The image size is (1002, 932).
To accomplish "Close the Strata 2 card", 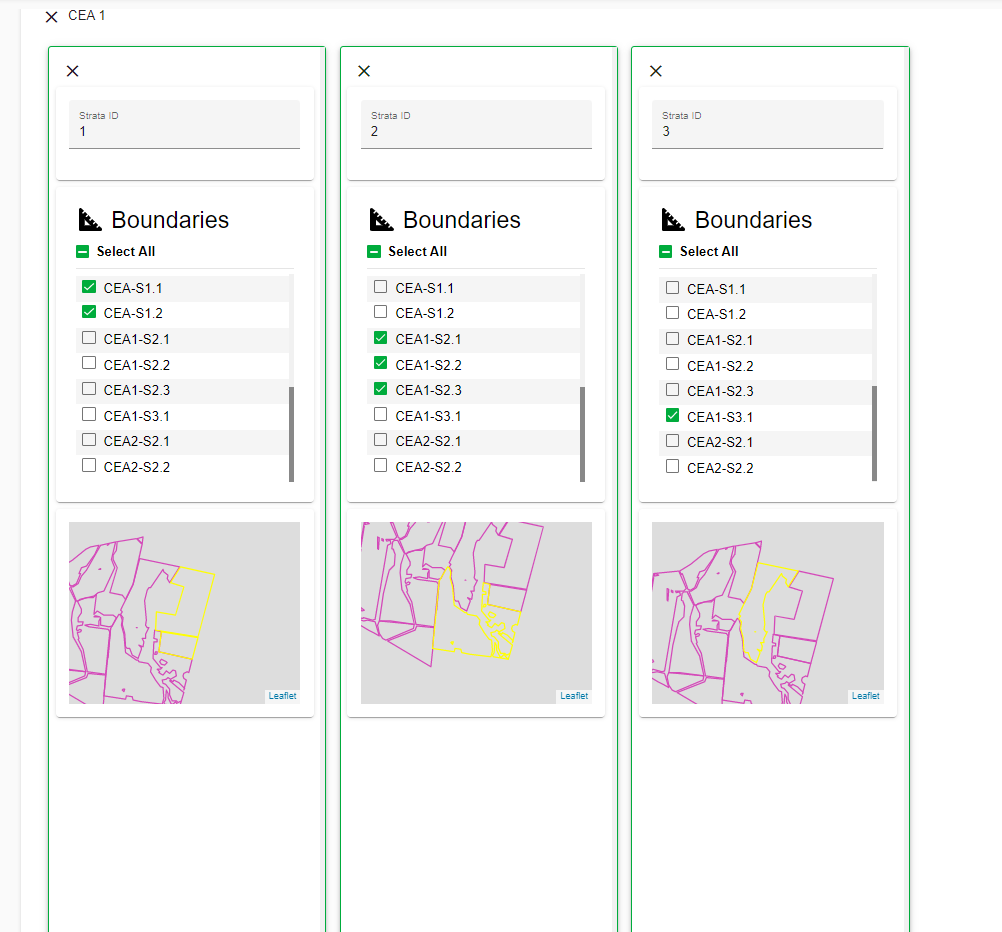I will [364, 71].
